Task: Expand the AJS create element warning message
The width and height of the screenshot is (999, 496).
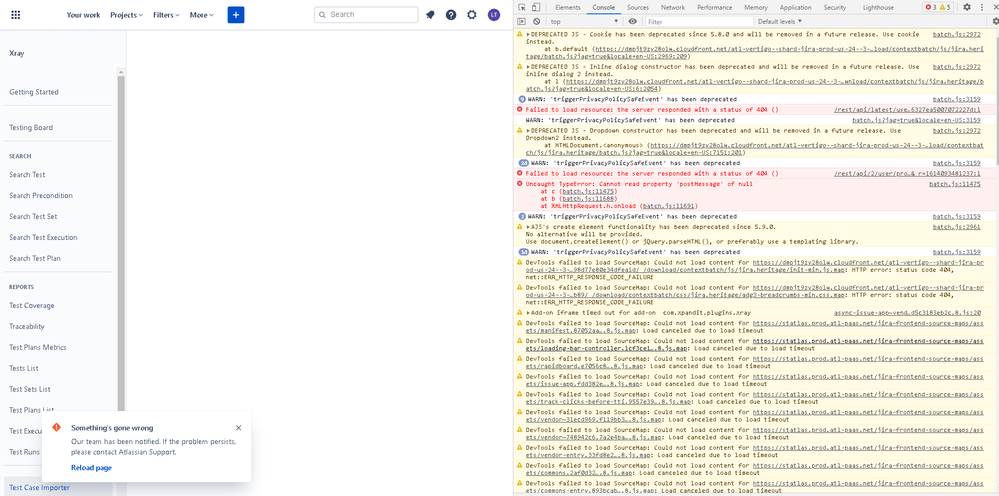Action: [528, 227]
